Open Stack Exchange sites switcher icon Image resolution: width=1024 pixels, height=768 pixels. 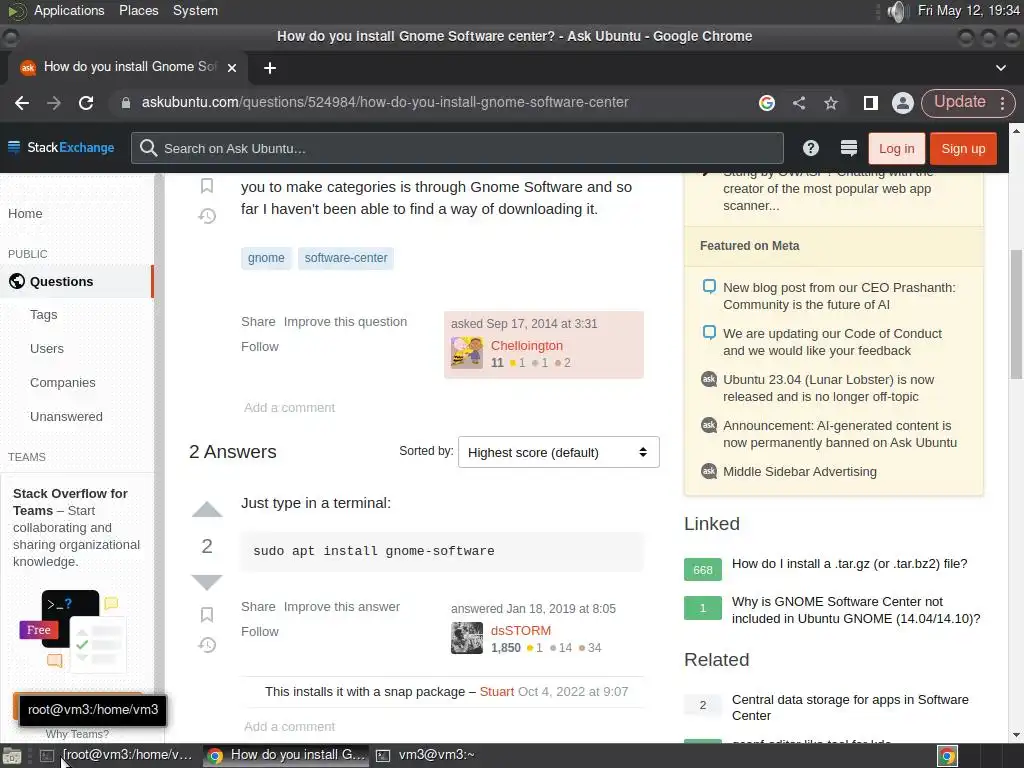coord(848,148)
